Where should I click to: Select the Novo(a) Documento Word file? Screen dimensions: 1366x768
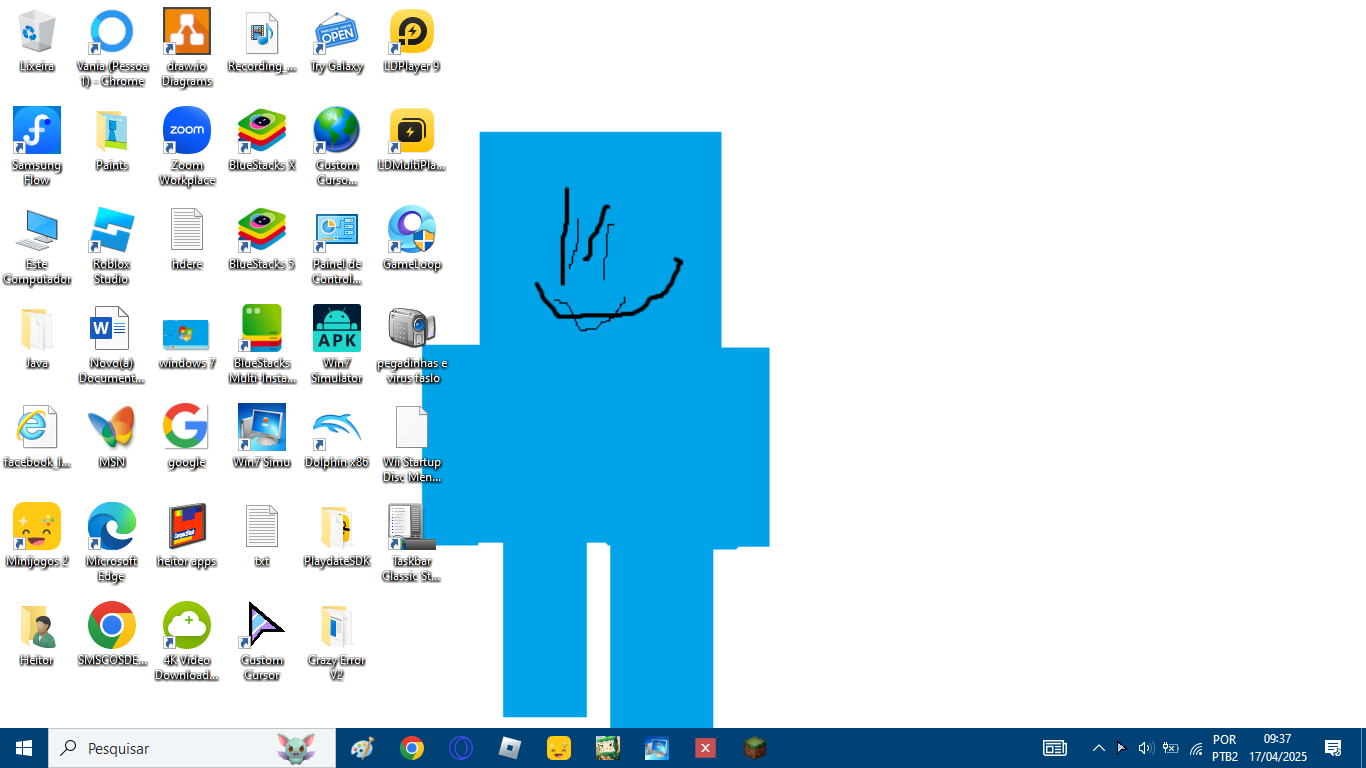click(112, 345)
